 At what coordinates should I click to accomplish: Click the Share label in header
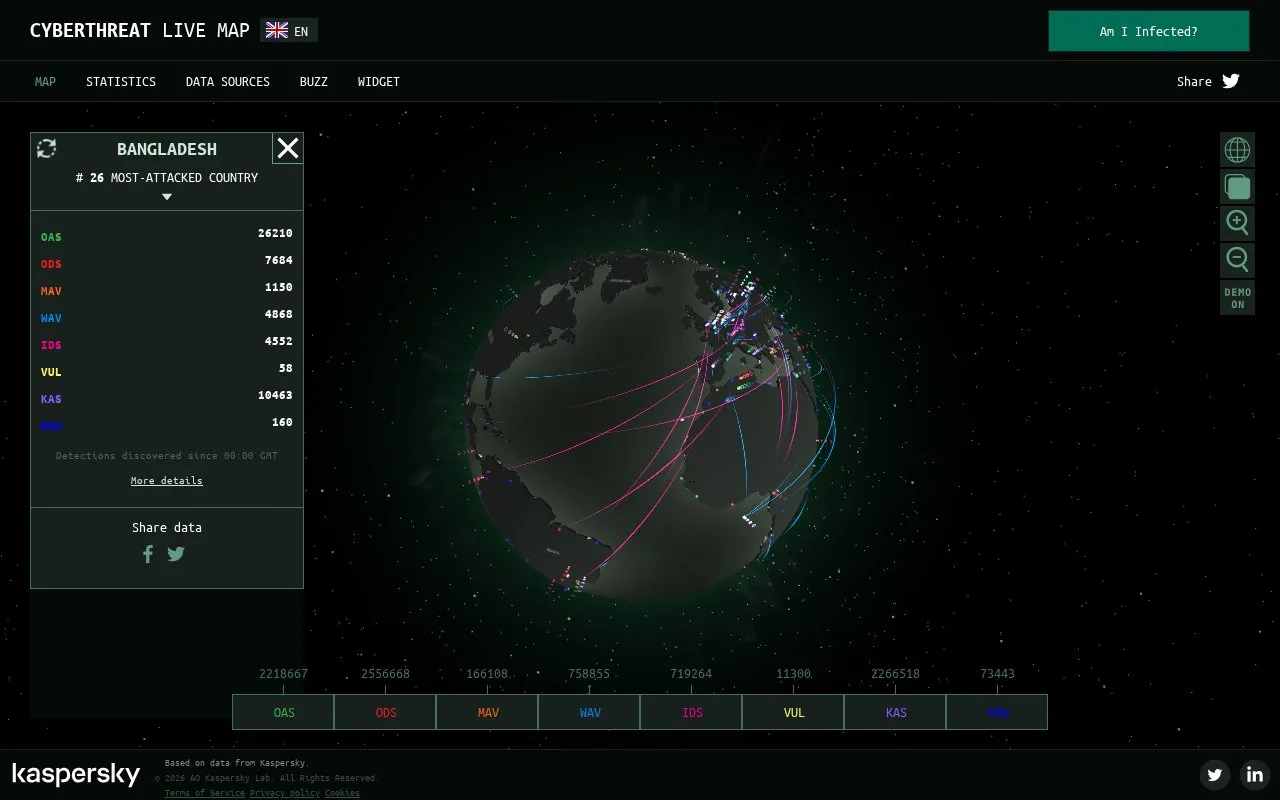(x=1194, y=81)
